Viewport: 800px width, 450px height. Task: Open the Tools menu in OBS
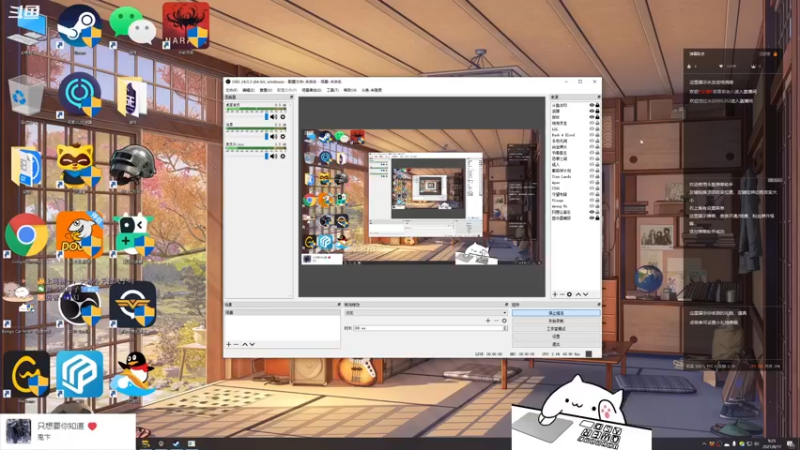(332, 90)
